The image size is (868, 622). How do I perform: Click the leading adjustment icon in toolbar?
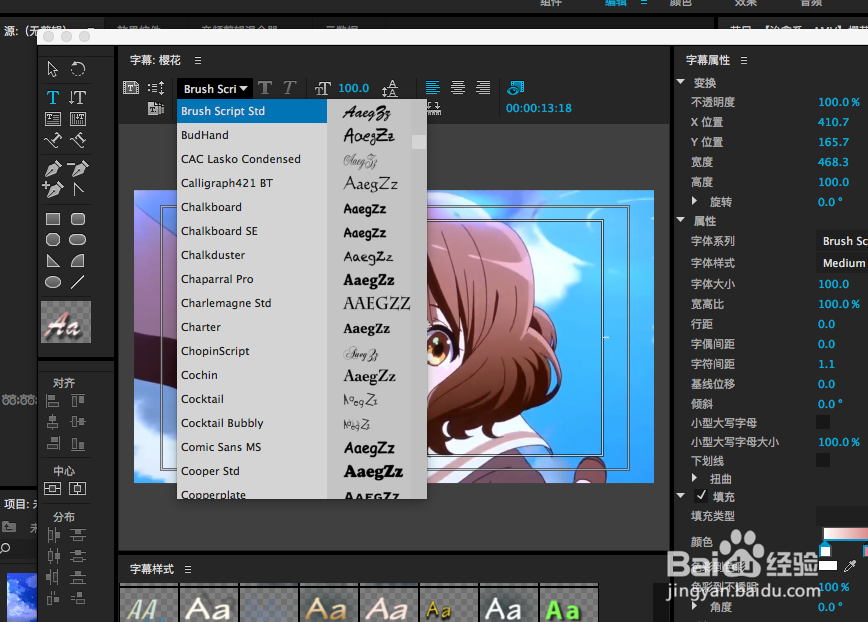click(390, 89)
